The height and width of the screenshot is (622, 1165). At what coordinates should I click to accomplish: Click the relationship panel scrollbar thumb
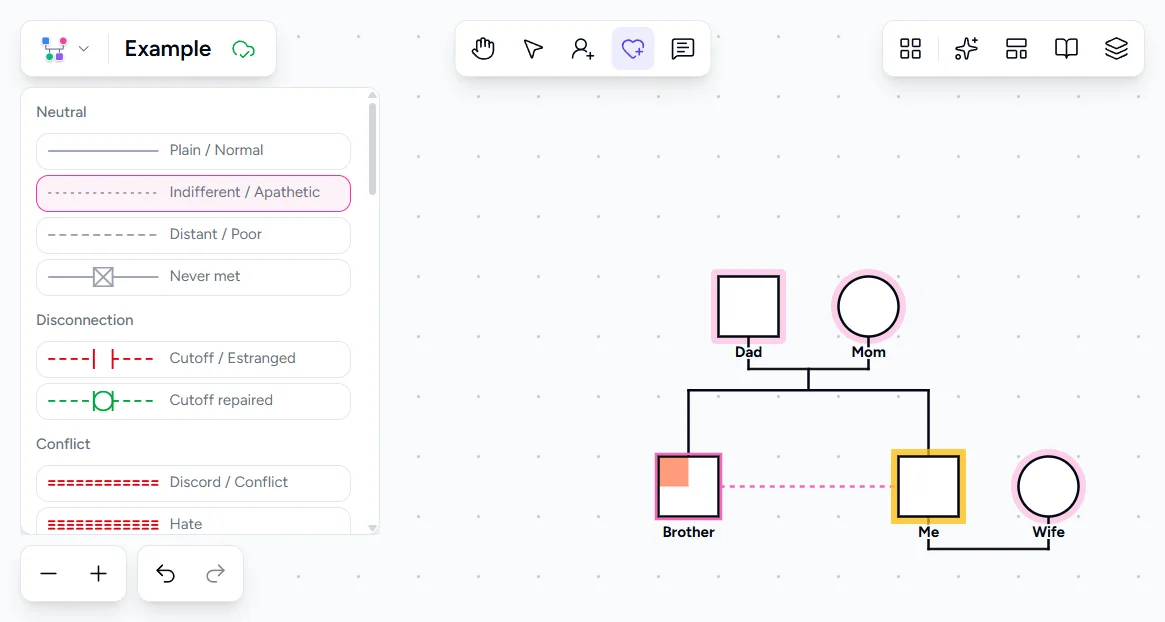(x=372, y=149)
